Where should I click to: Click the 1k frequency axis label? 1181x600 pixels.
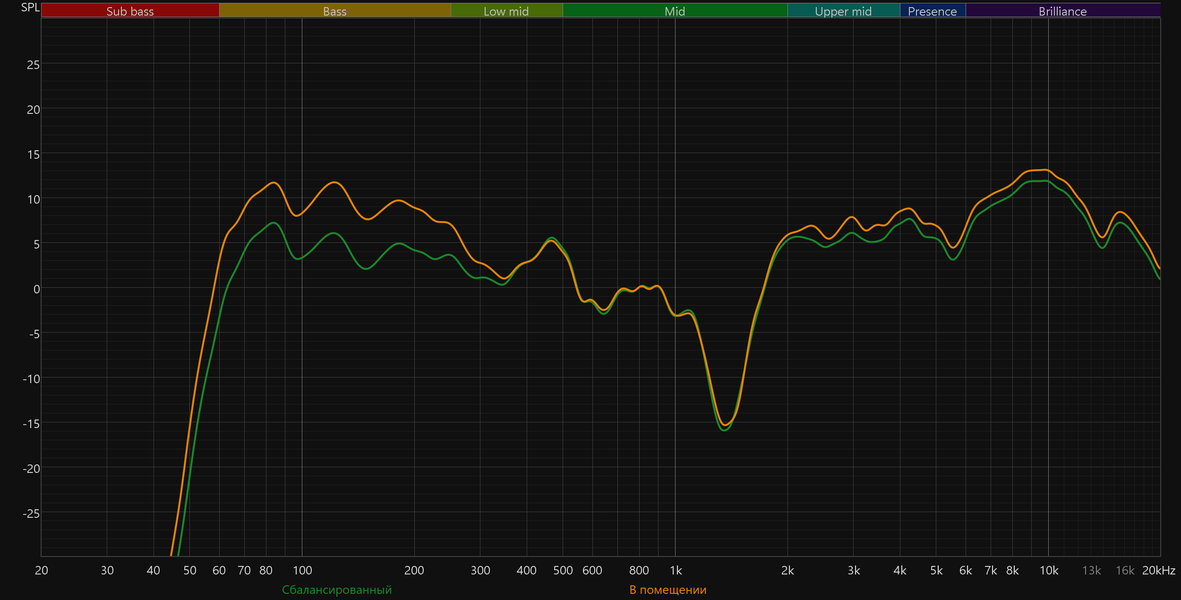(676, 571)
